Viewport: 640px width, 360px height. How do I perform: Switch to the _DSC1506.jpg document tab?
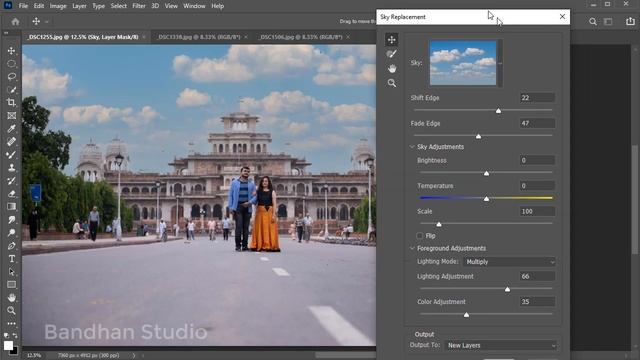point(300,37)
